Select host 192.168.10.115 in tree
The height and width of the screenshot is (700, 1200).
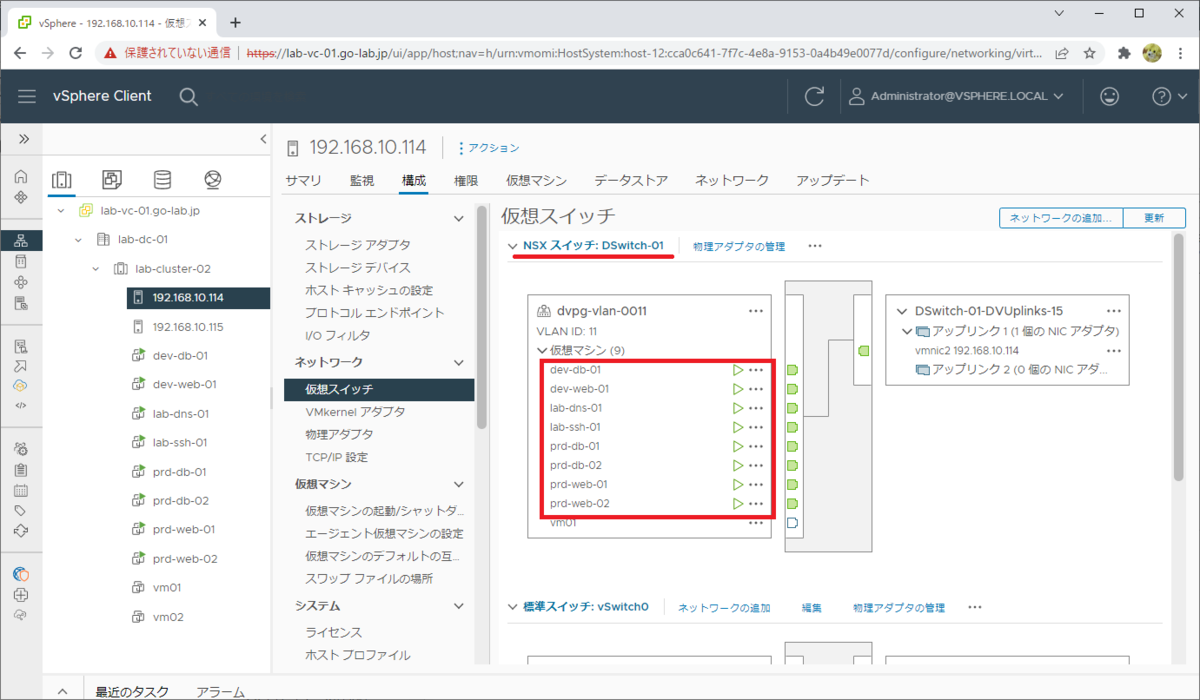(187, 327)
